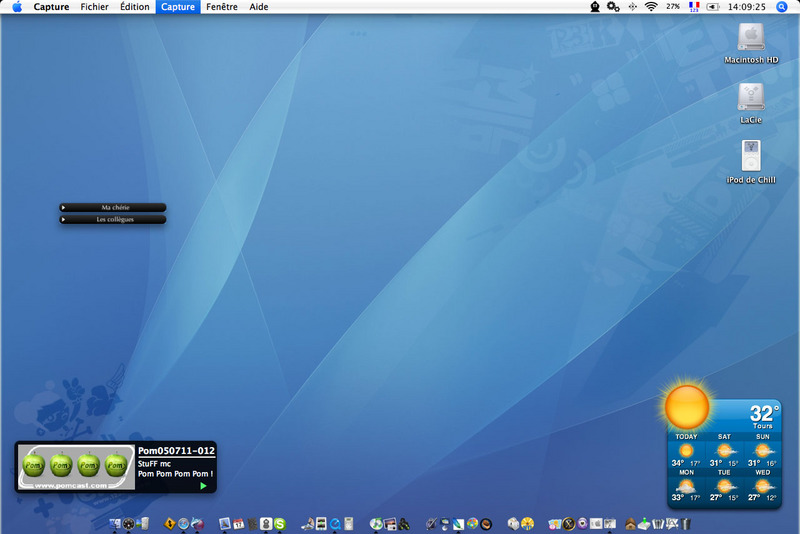Open the French flag input menu
The width and height of the screenshot is (800, 534).
coord(693,6)
